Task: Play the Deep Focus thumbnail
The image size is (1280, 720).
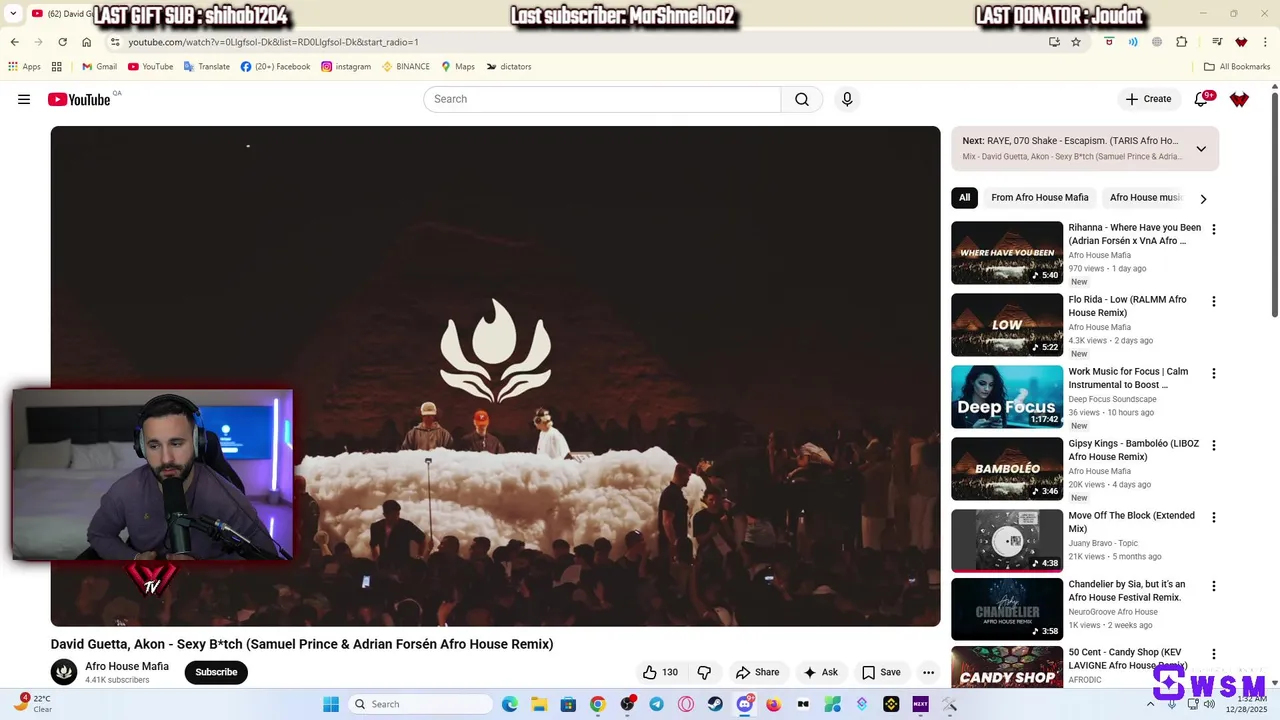Action: click(x=1007, y=396)
